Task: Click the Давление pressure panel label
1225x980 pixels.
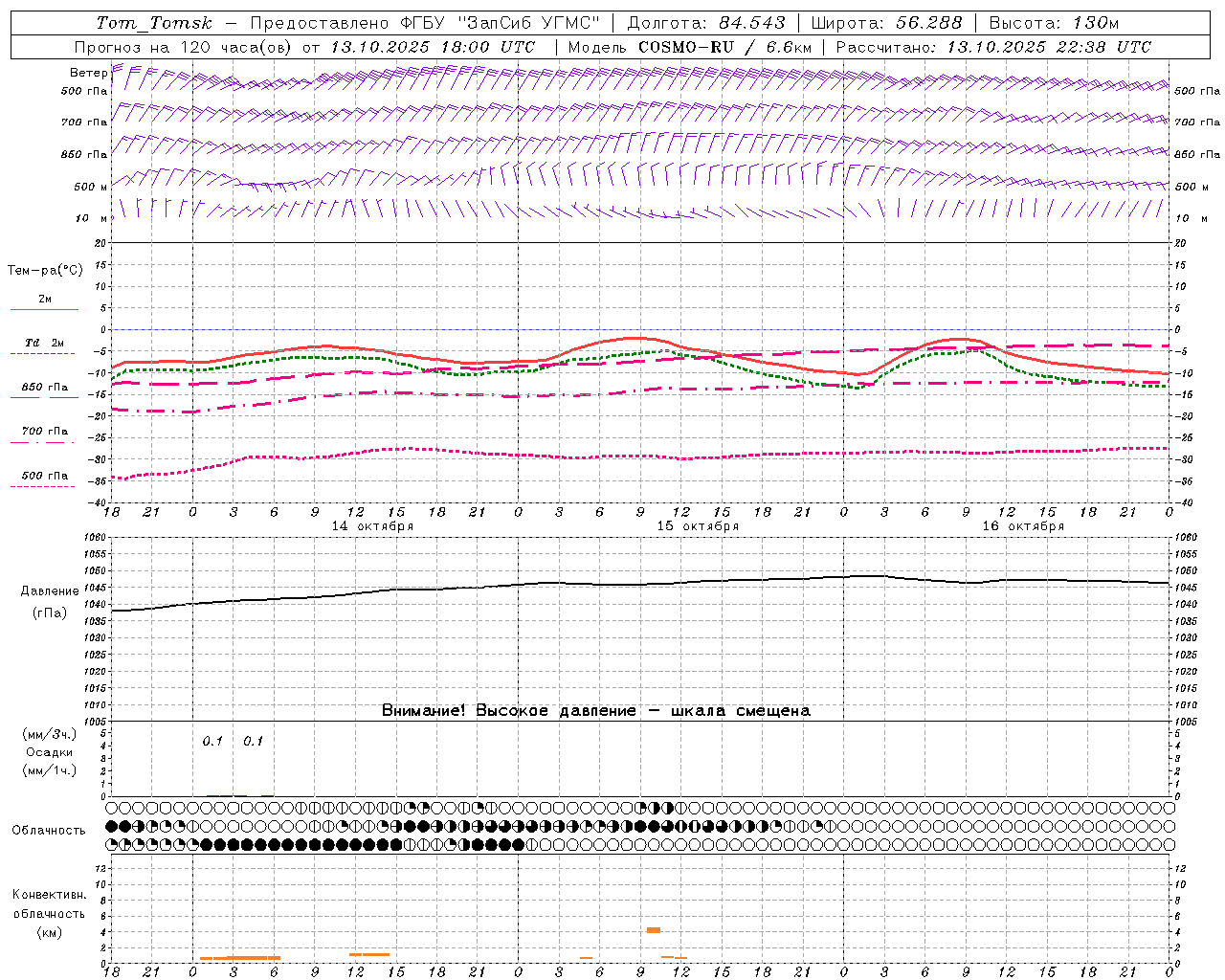Action: click(x=50, y=591)
